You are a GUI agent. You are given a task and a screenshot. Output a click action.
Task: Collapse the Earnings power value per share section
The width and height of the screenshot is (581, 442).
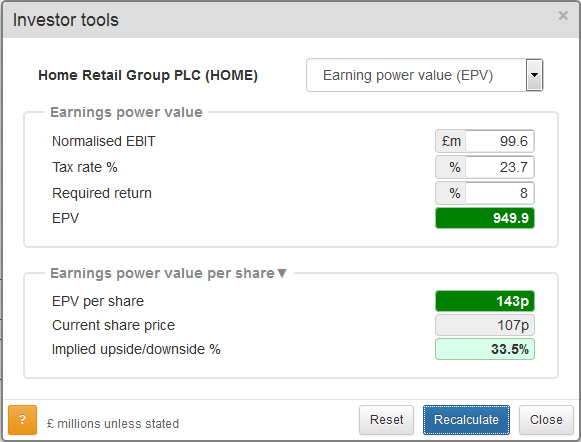click(282, 273)
